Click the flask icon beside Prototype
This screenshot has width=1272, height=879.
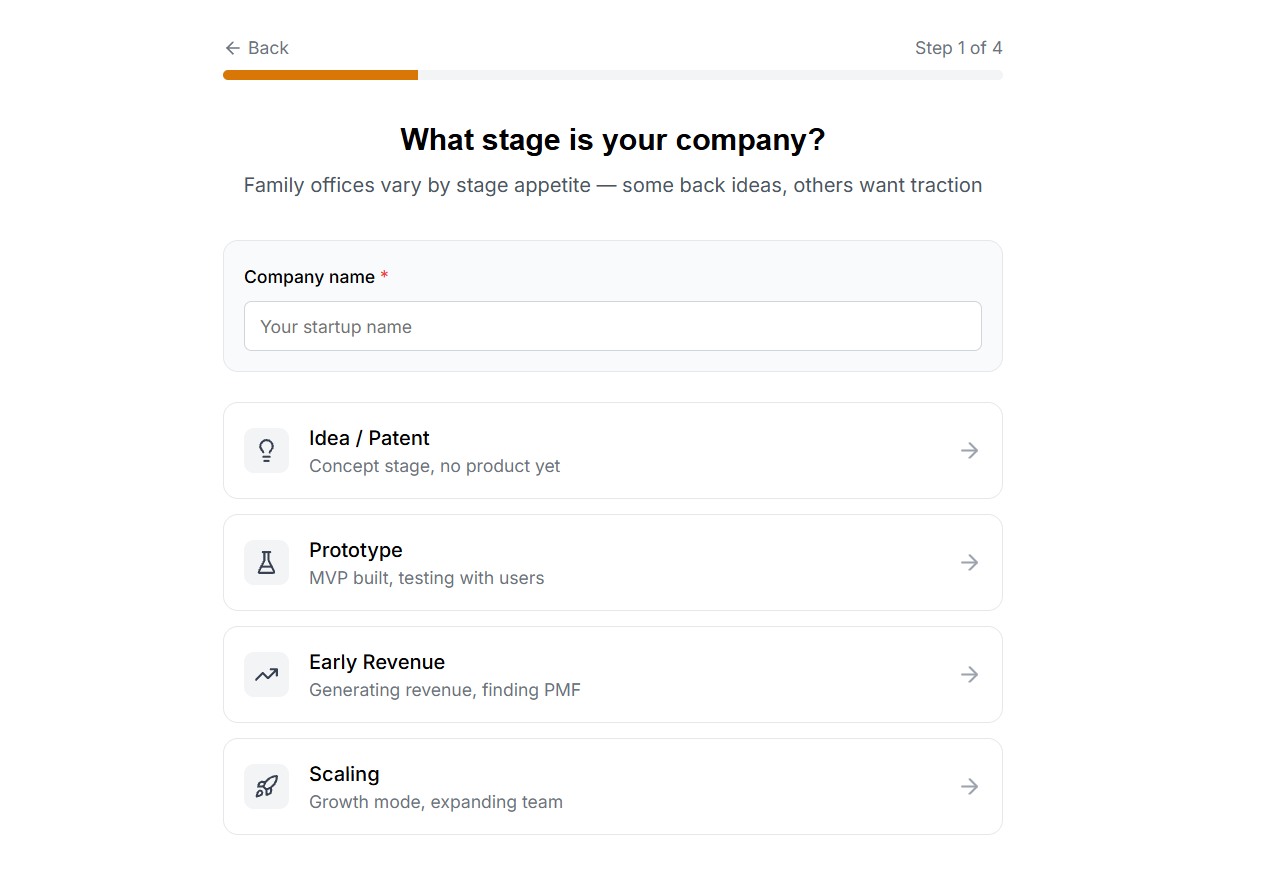pos(266,563)
